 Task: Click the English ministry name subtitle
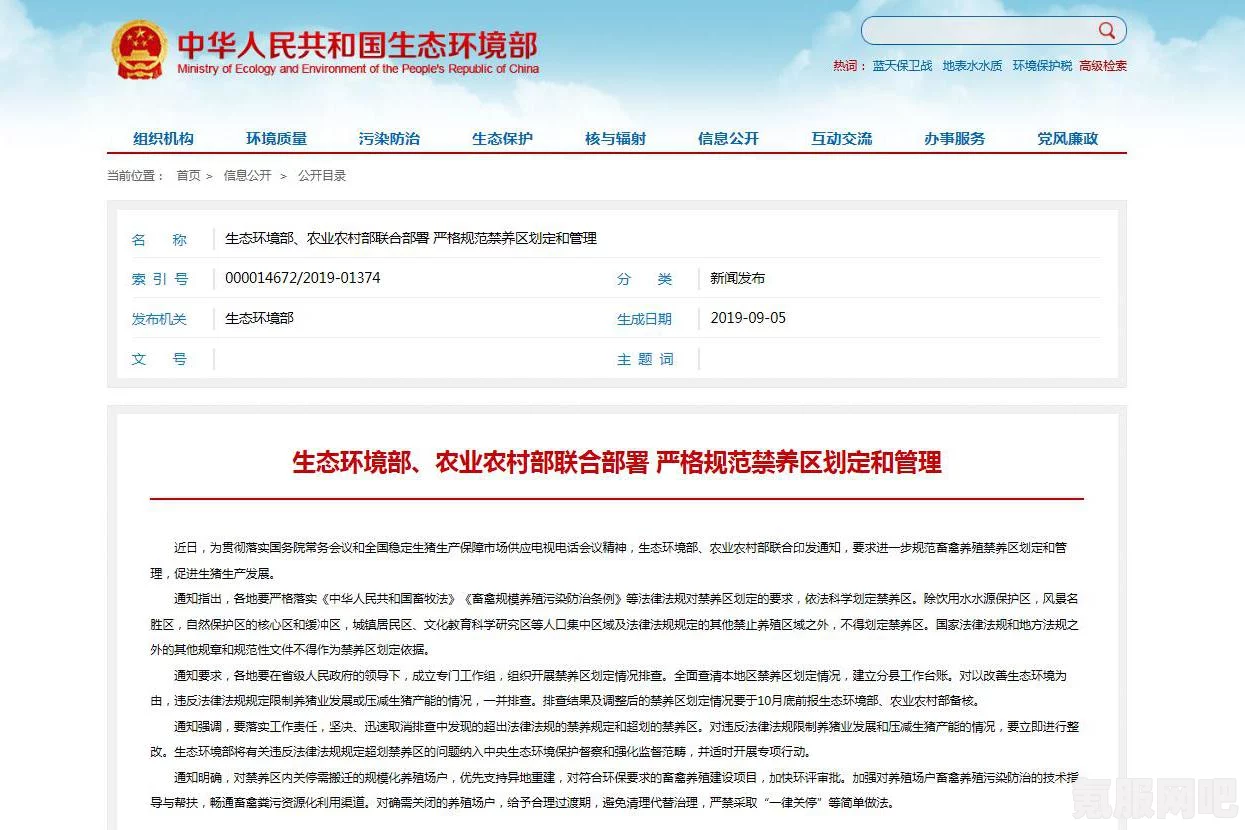358,69
